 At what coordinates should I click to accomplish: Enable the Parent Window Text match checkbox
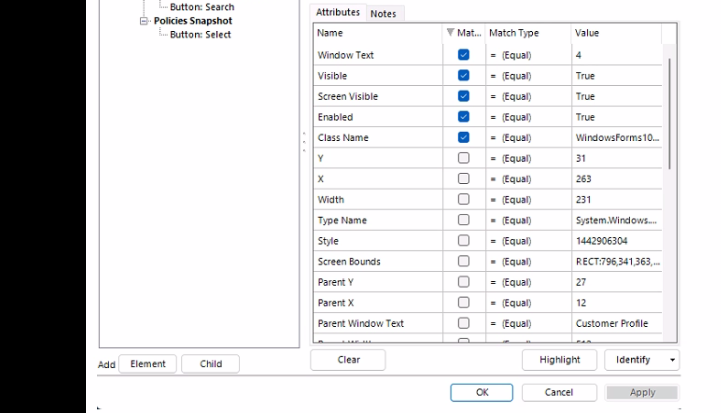tap(464, 323)
